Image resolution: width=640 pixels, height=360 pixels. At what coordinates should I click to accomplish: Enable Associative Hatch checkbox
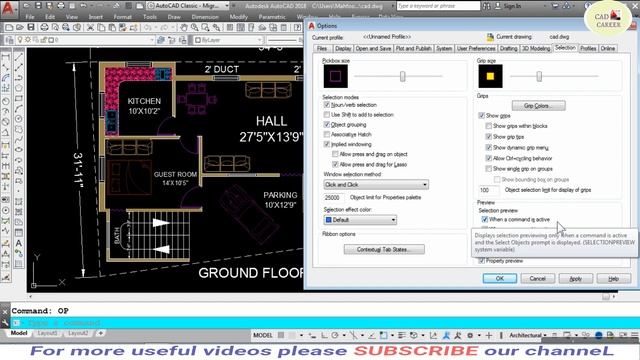pos(327,134)
